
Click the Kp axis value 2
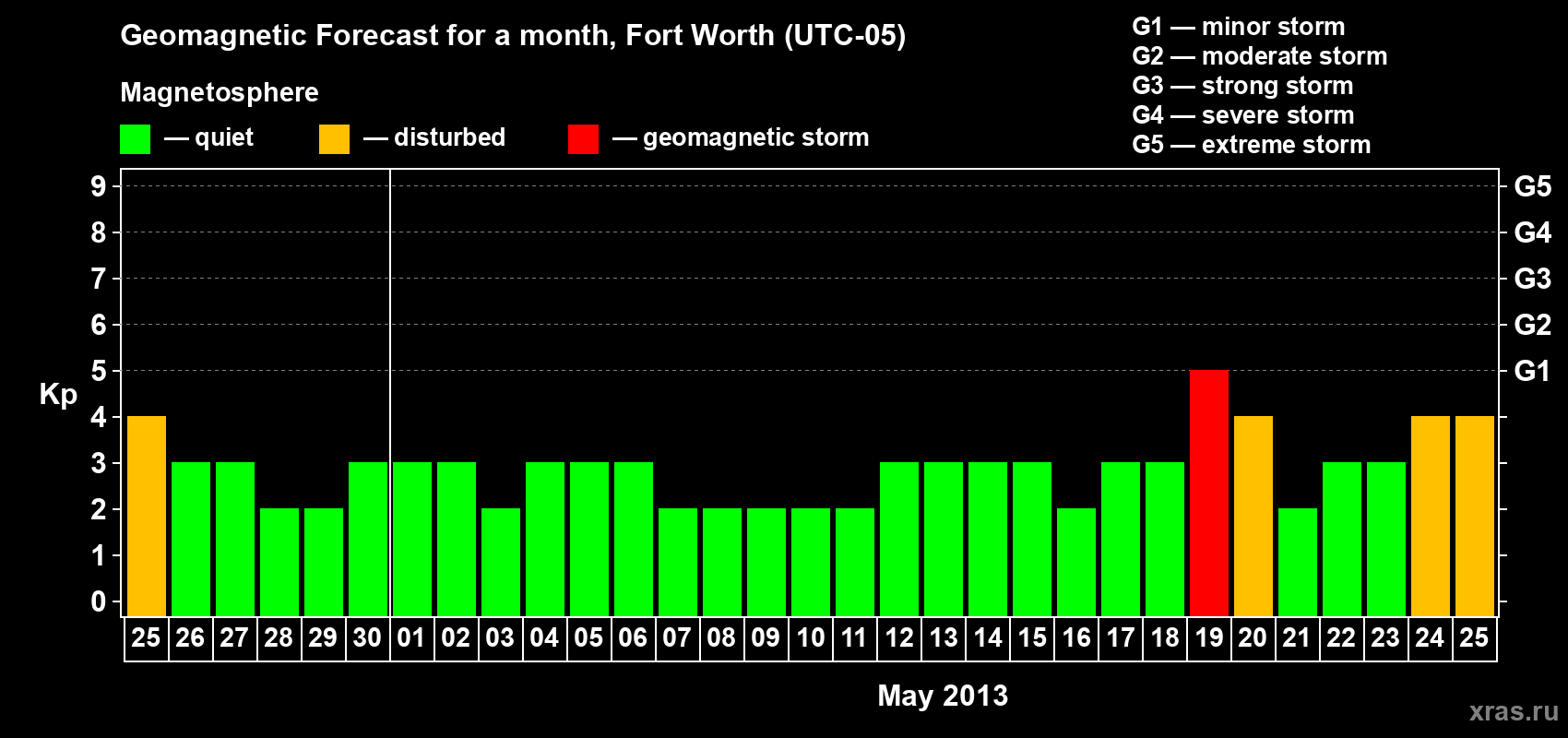99,509
